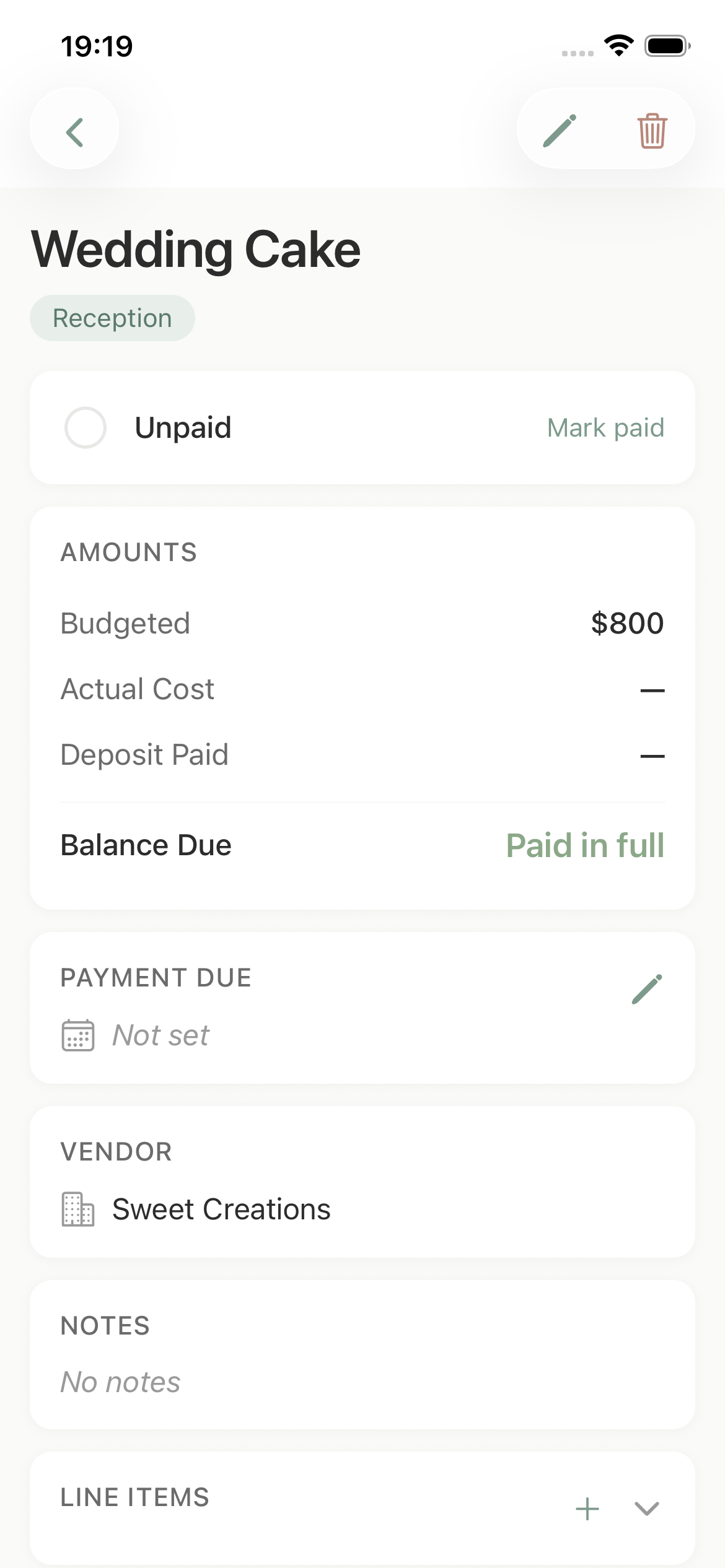Select the Reception category tag
Viewport: 725px width, 1568px height.
click(112, 318)
